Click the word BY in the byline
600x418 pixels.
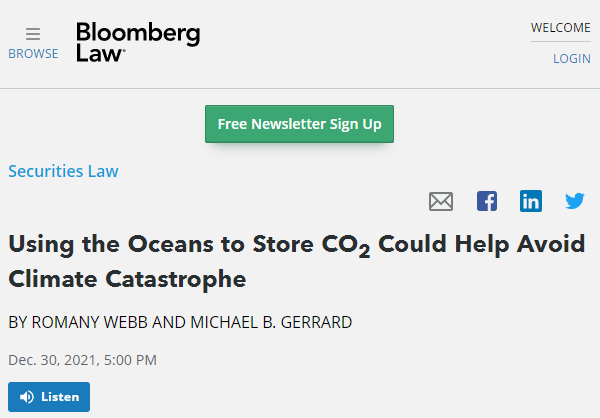(18, 323)
